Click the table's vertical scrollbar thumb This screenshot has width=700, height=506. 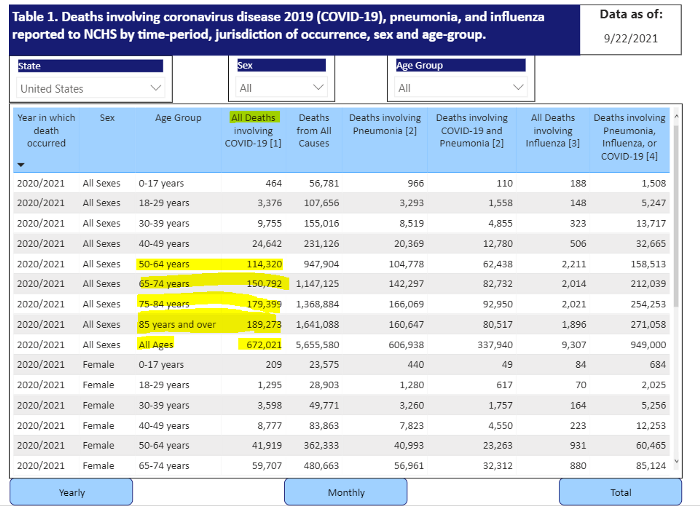676,216
